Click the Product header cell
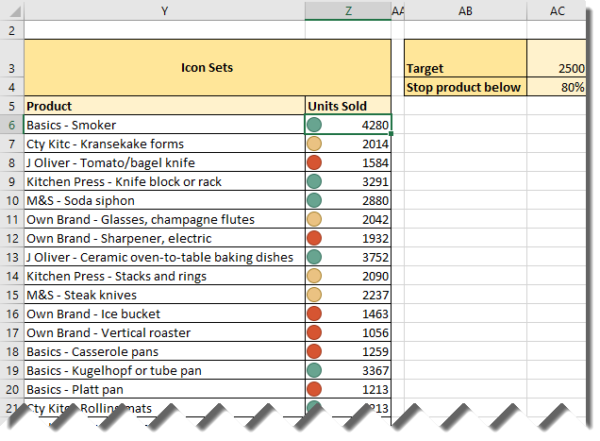Viewport: 600px width, 441px height. (163, 106)
